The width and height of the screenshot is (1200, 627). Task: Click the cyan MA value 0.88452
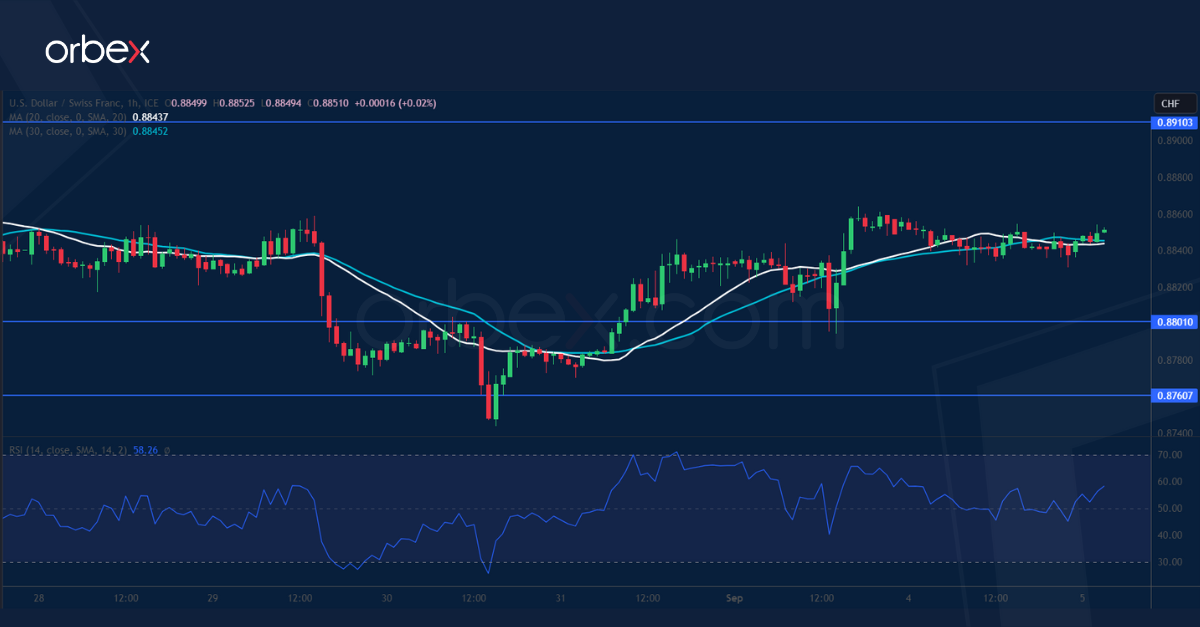point(150,130)
